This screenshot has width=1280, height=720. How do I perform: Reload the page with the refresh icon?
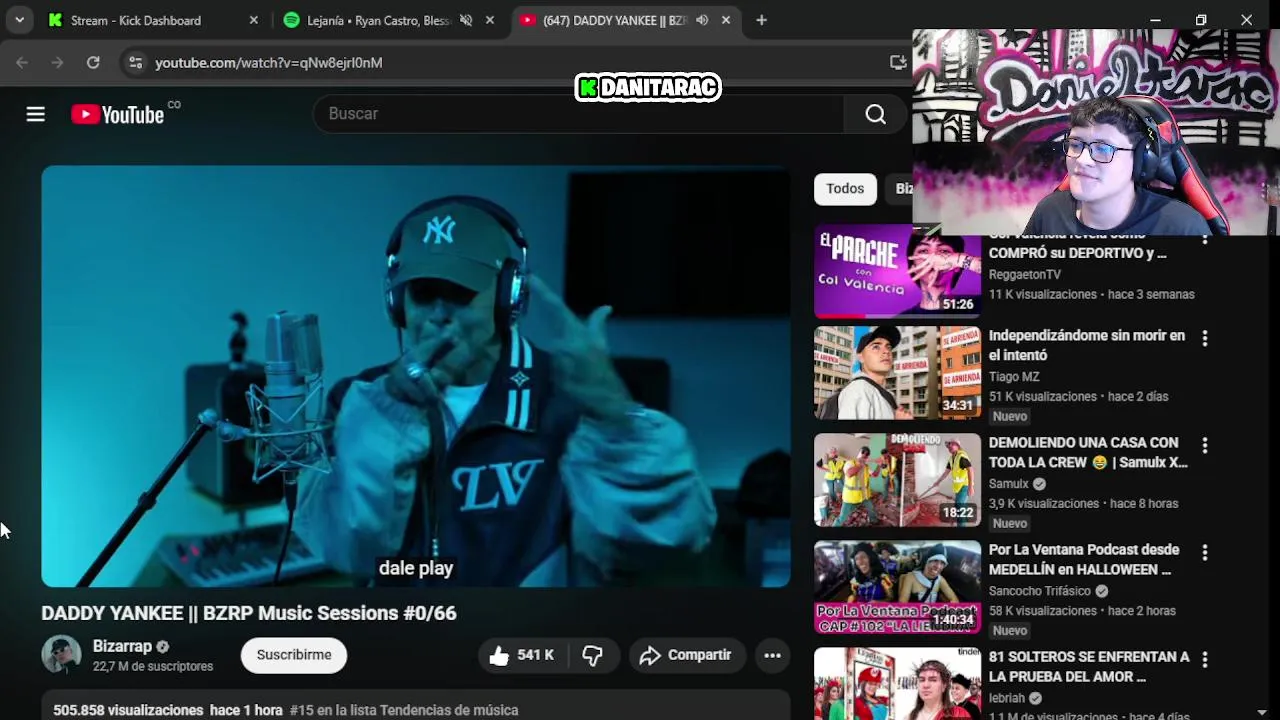coord(93,62)
